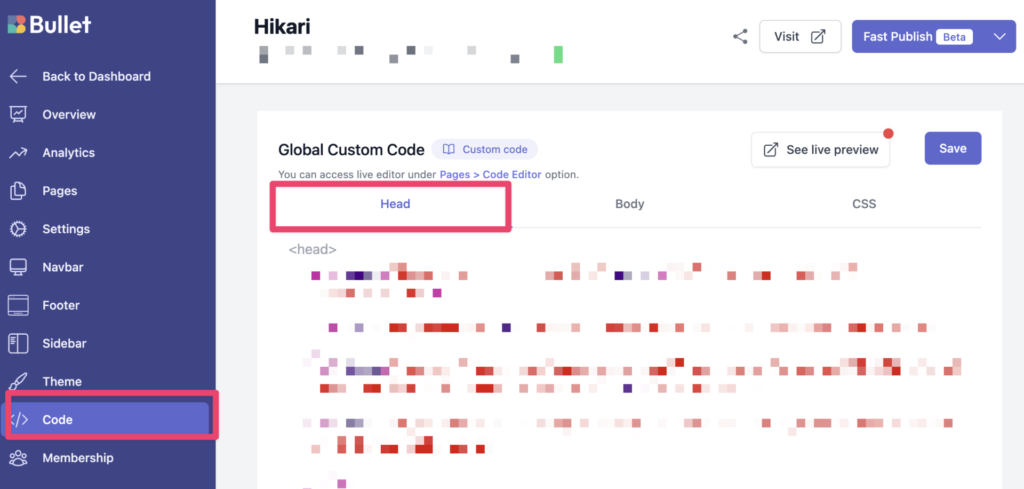1024x489 pixels.
Task: Click the Footer layout icon
Action: (x=18, y=306)
